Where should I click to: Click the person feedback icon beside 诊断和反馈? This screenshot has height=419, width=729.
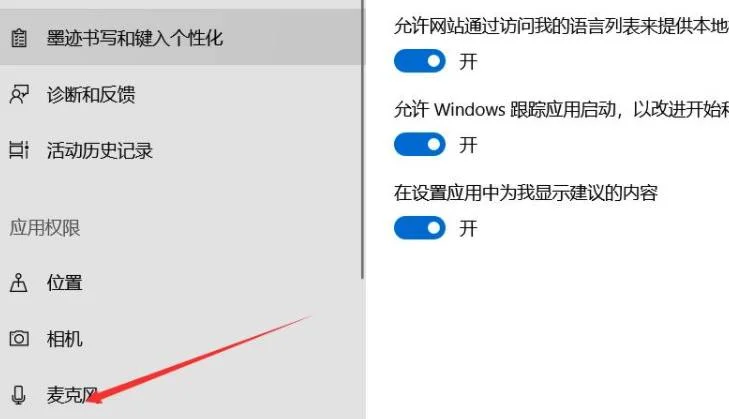tap(19, 94)
